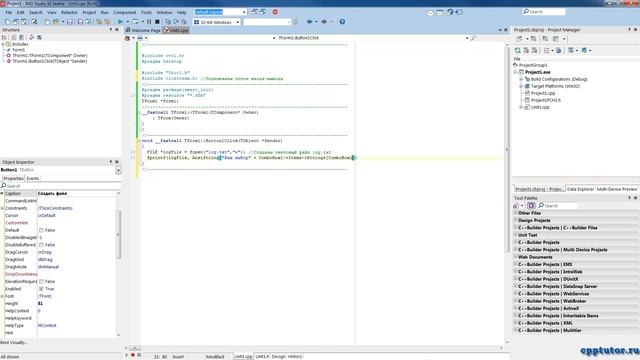Click the Trace Into toolbar icon
This screenshot has height=360, width=640.
pyautogui.click(x=168, y=22)
